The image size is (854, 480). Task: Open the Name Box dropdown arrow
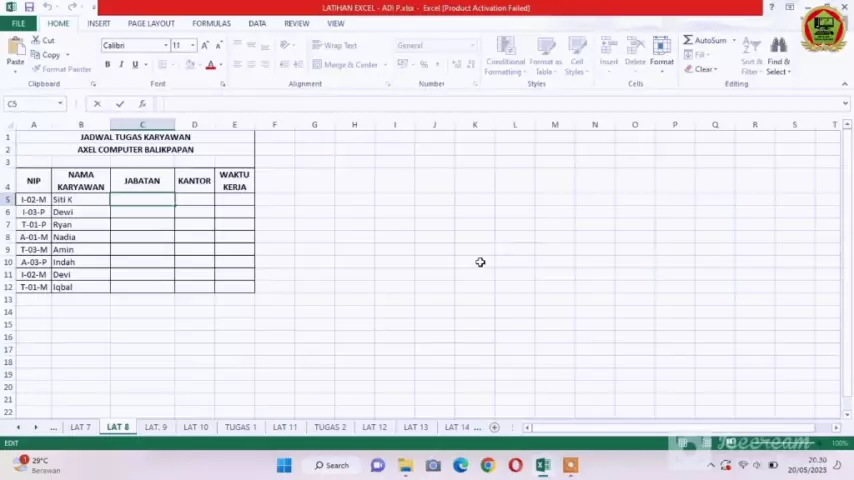coord(60,104)
